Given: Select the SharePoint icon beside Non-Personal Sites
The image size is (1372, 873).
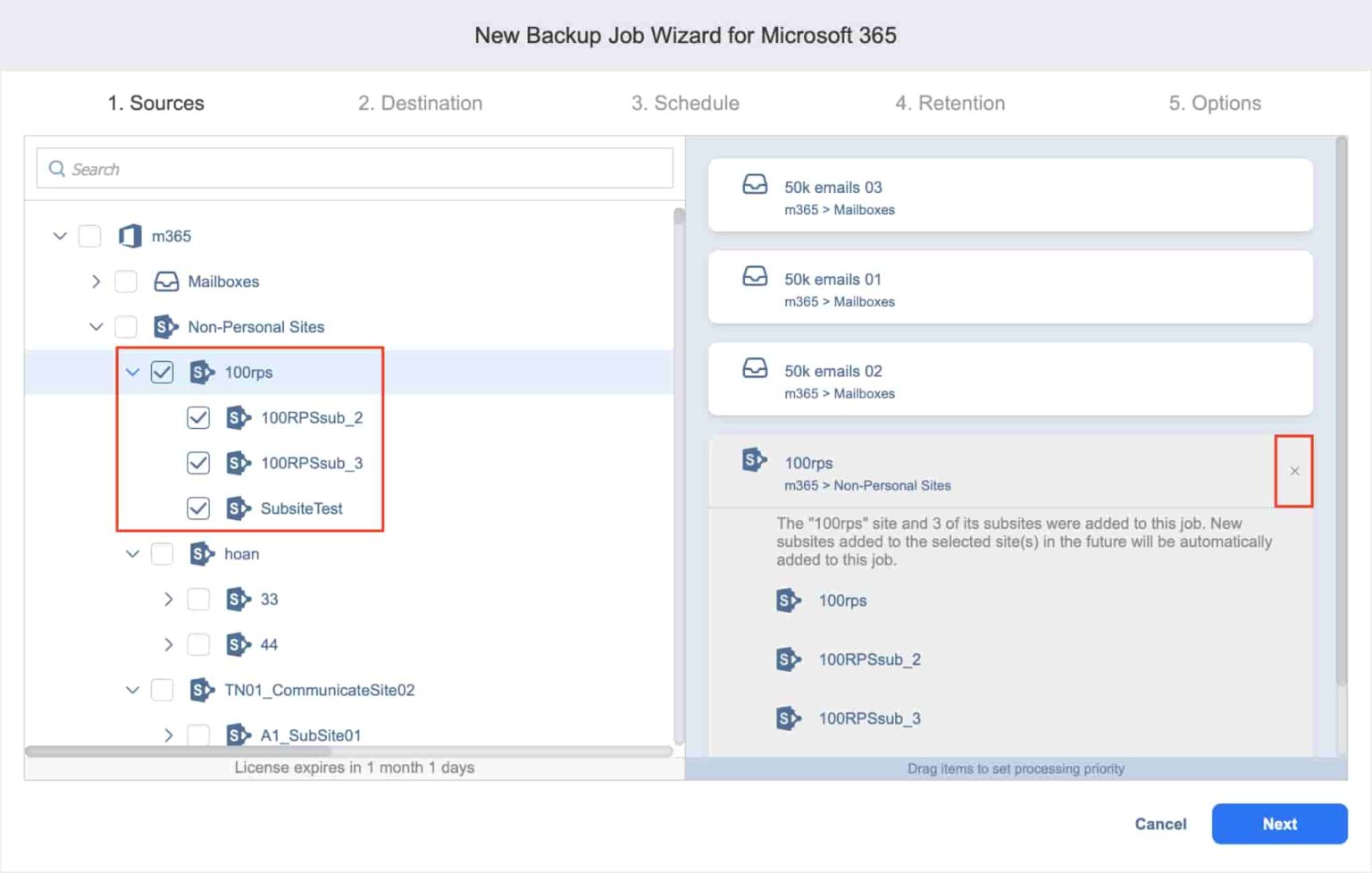Looking at the screenshot, I should 165,327.
